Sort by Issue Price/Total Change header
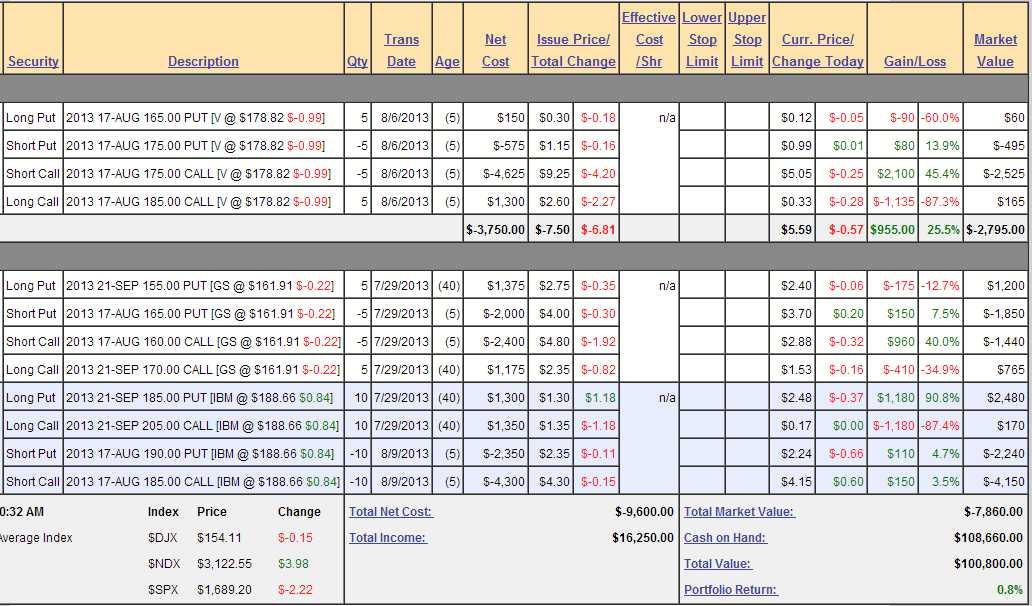The height and width of the screenshot is (606, 1032). [x=573, y=50]
